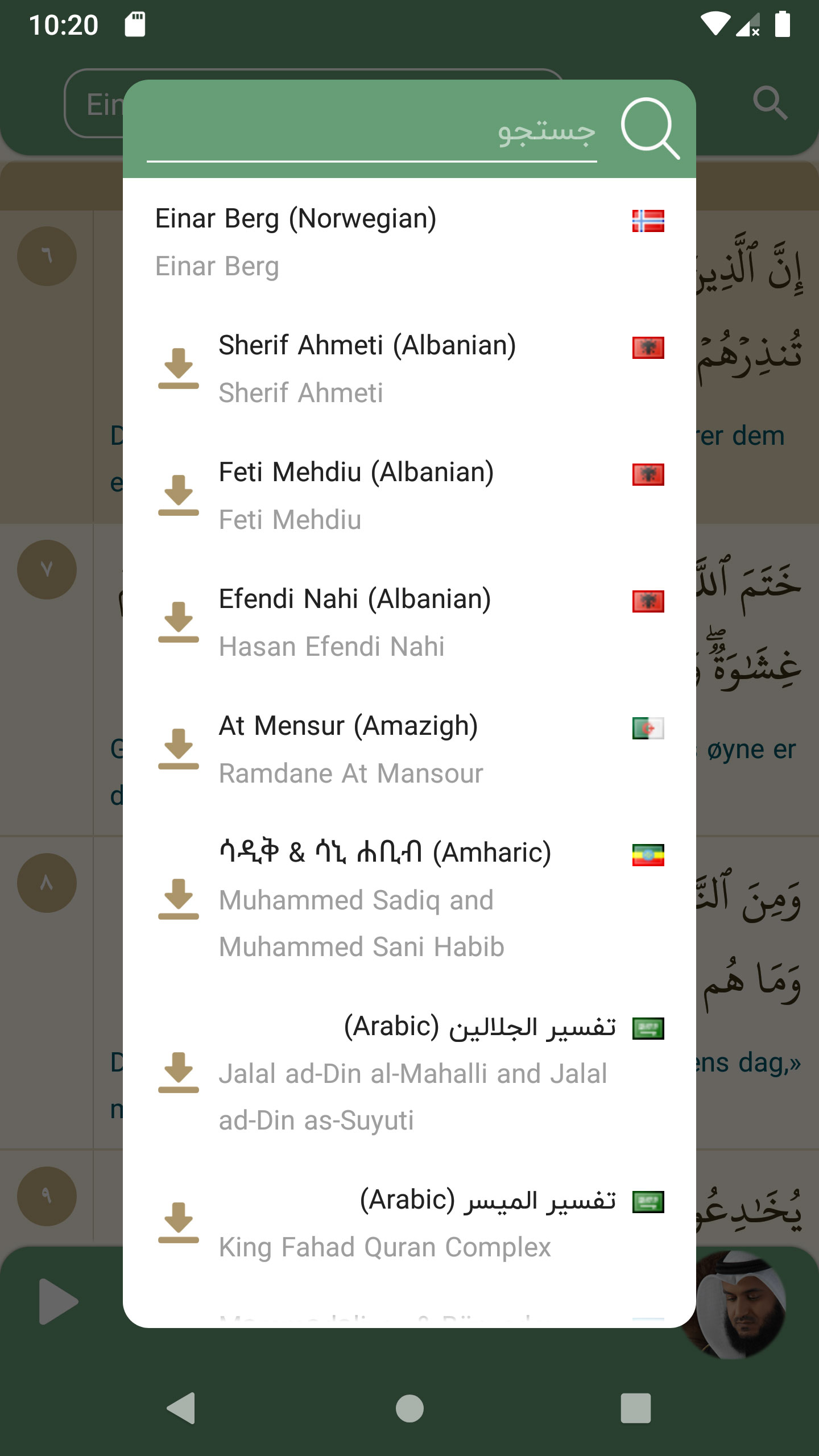Viewport: 819px width, 1456px height.
Task: Tap the Feti Mehdiu (Albanian) title
Action: click(x=357, y=472)
